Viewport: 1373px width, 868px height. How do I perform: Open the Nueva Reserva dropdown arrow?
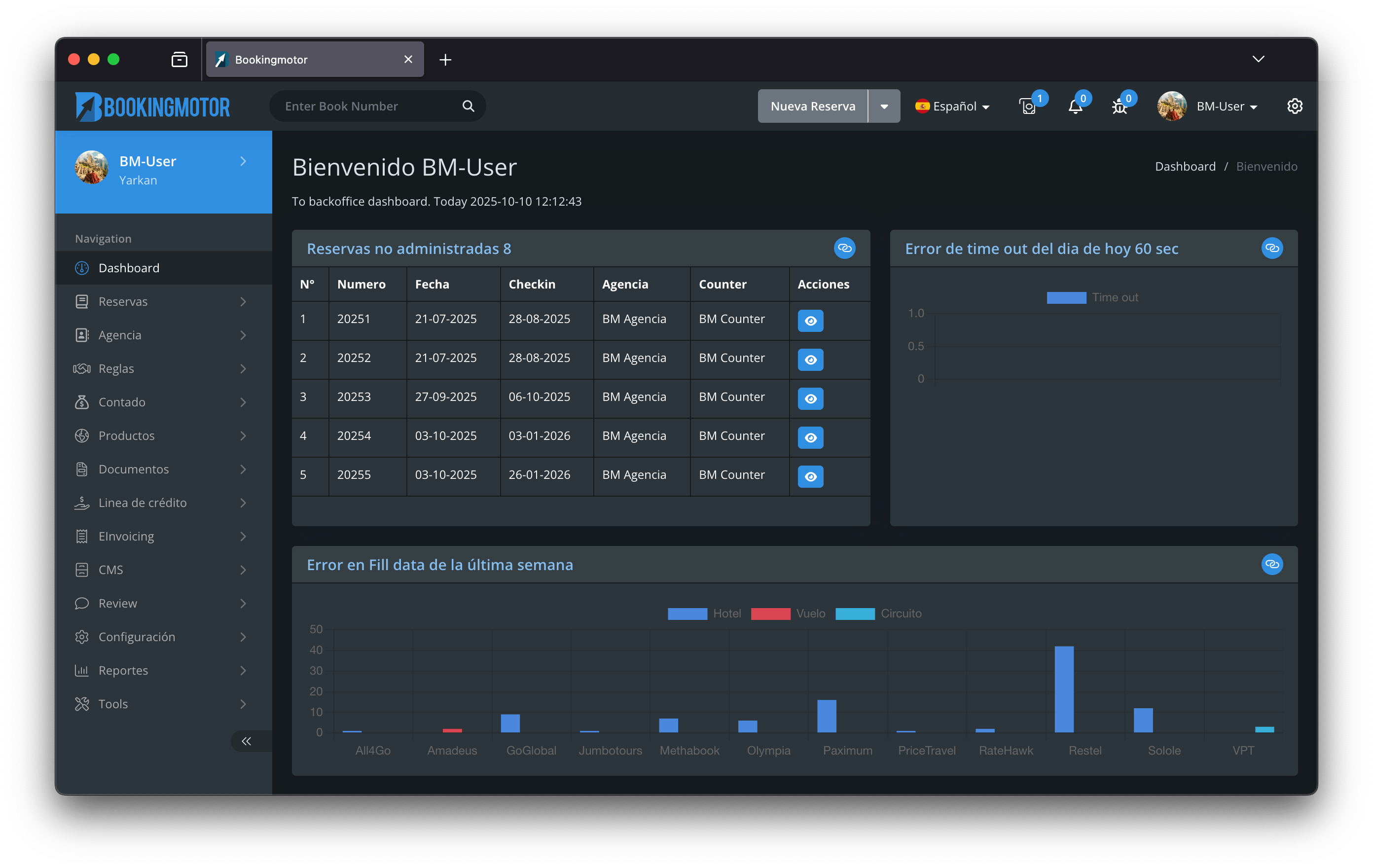coord(884,106)
